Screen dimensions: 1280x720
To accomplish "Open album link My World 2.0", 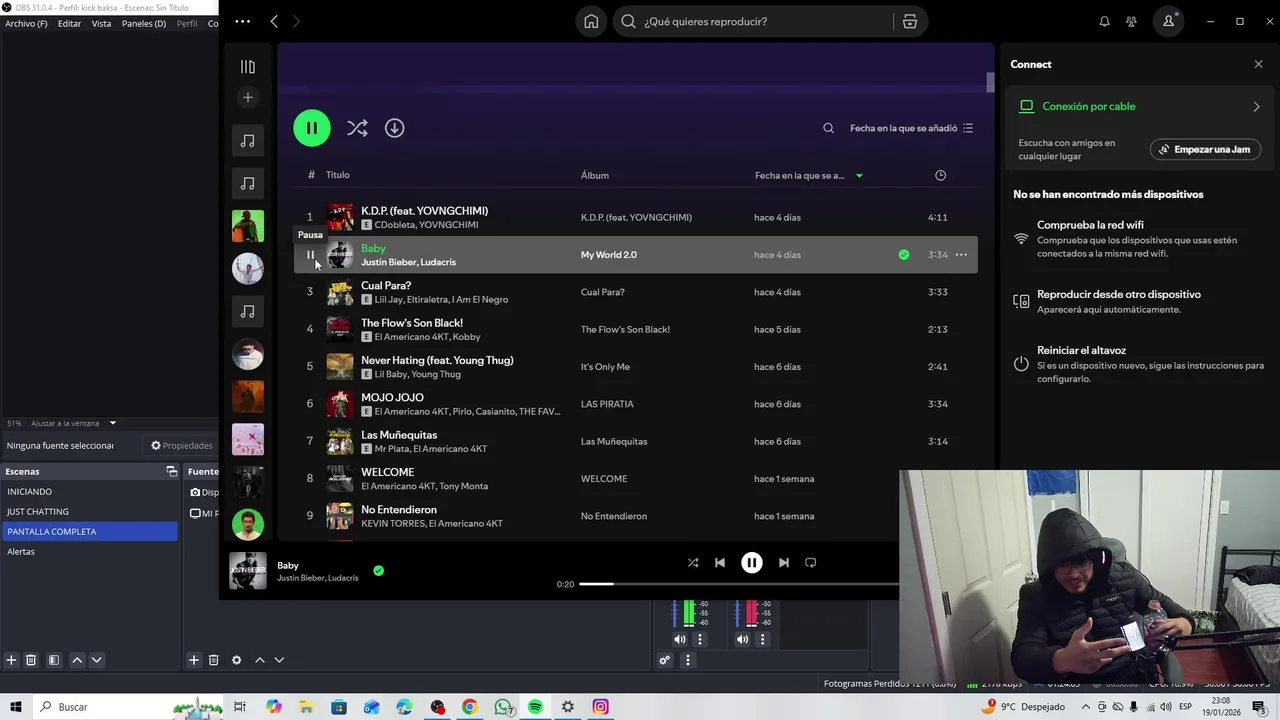I will [x=608, y=255].
